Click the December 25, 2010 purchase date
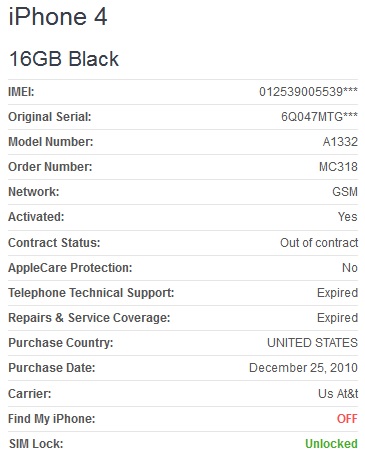The width and height of the screenshot is (365, 455). pos(303,368)
